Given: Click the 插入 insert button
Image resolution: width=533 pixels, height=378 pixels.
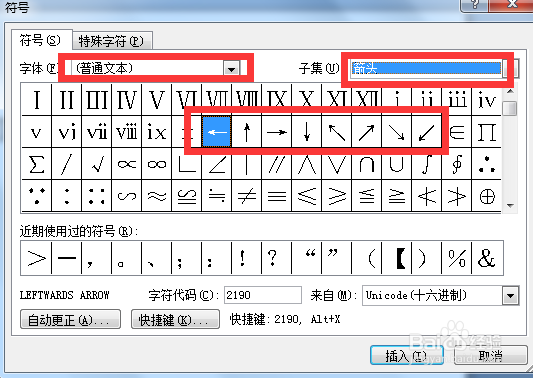Looking at the screenshot, I should [407, 356].
